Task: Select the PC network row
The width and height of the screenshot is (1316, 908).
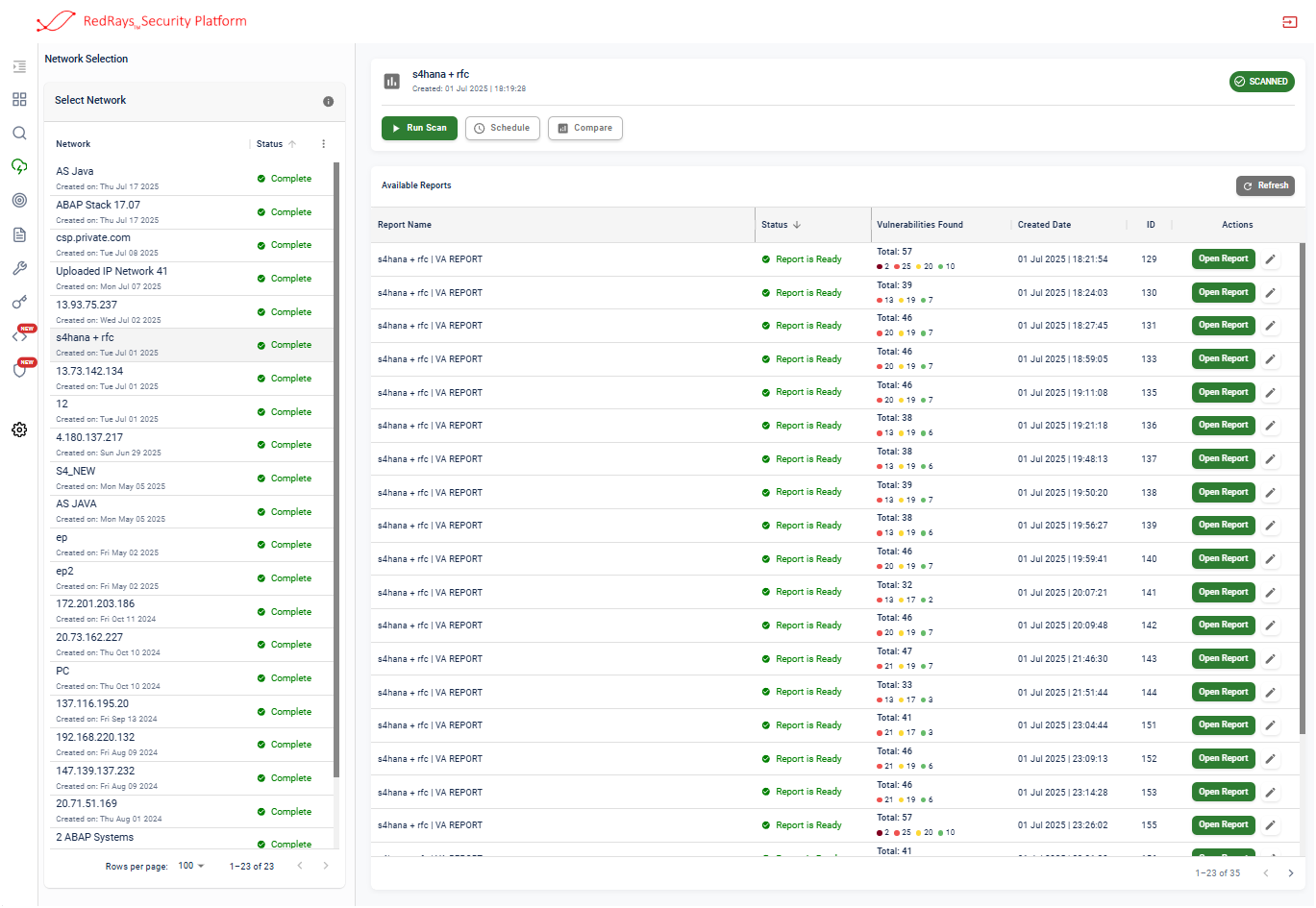Action: [x=191, y=678]
